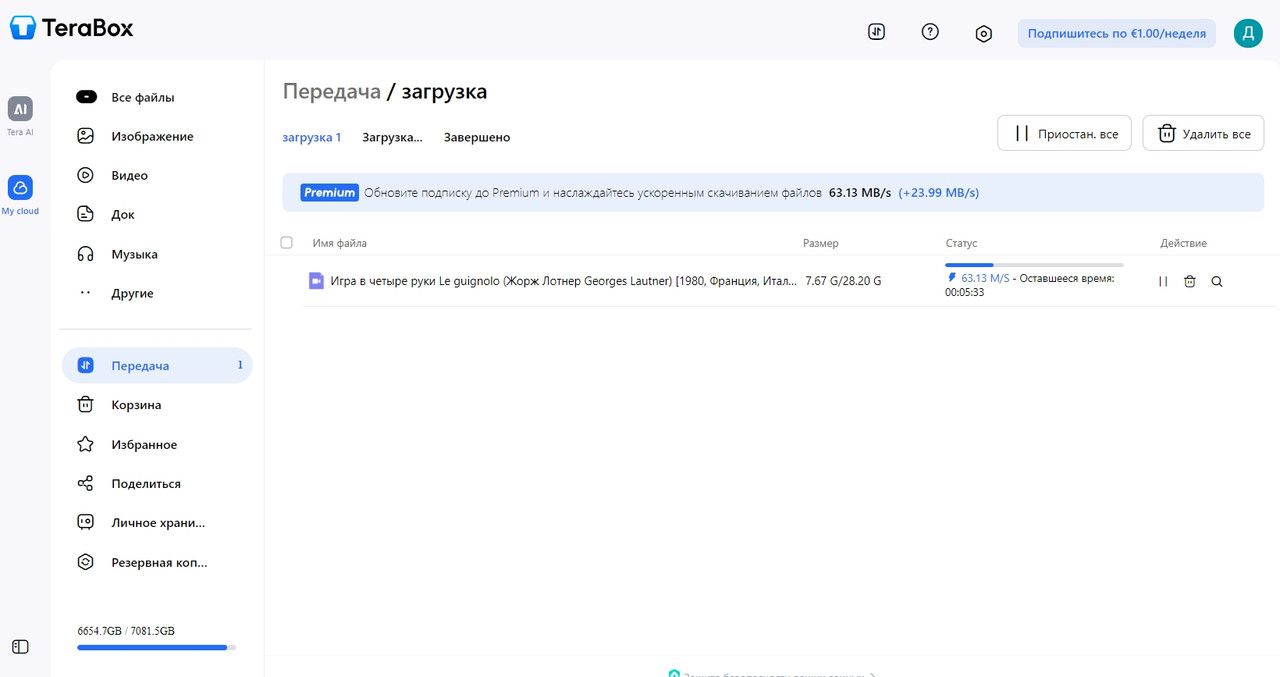Image resolution: width=1280 pixels, height=677 pixels.
Task: Select the My cloud rail icon
Action: [20, 195]
